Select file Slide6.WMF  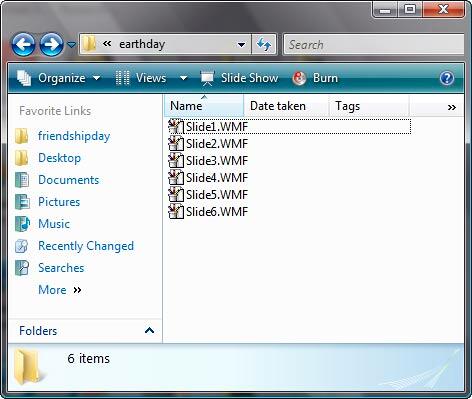[217, 212]
